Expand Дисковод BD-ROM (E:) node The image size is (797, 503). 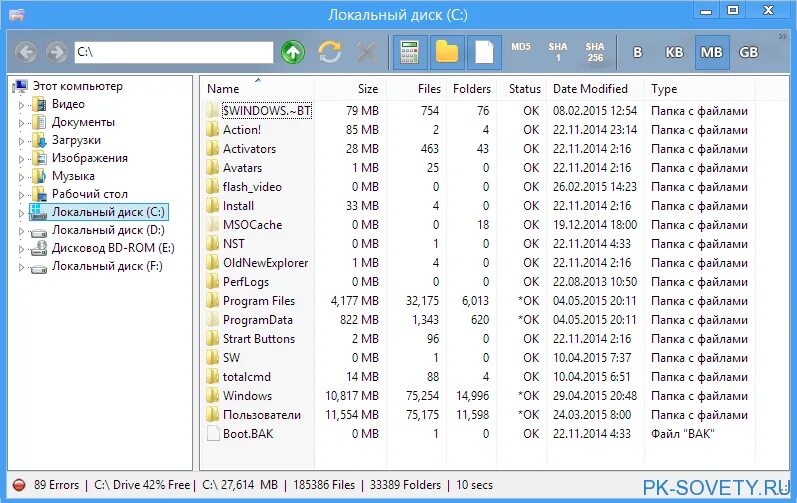click(21, 249)
